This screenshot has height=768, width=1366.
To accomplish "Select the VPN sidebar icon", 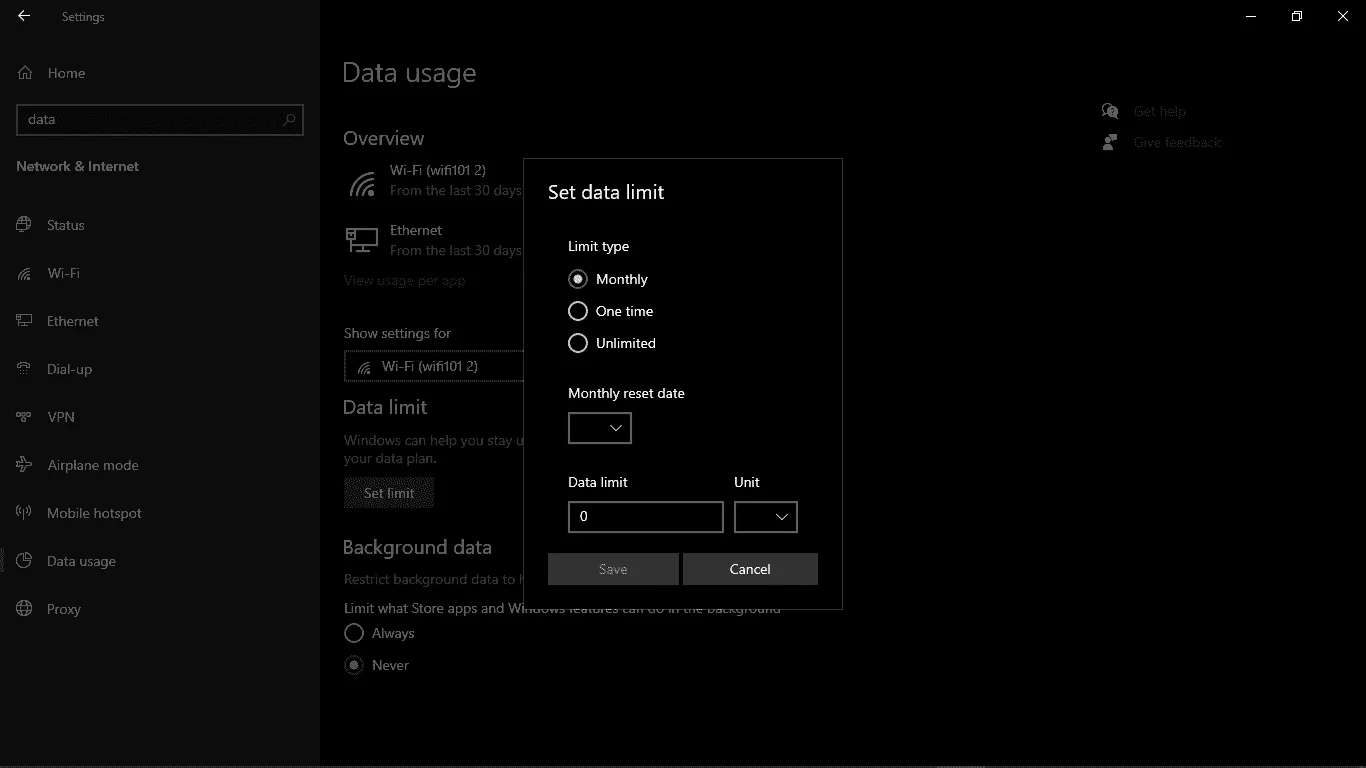I will 25,417.
